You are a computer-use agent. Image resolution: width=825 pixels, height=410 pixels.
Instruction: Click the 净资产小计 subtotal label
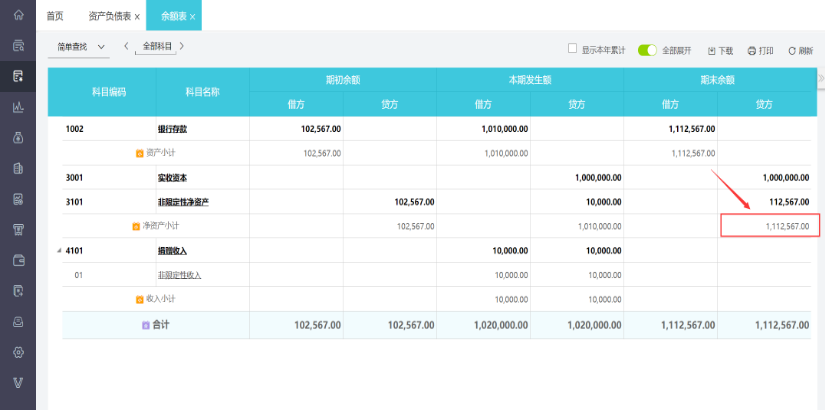[x=160, y=226]
